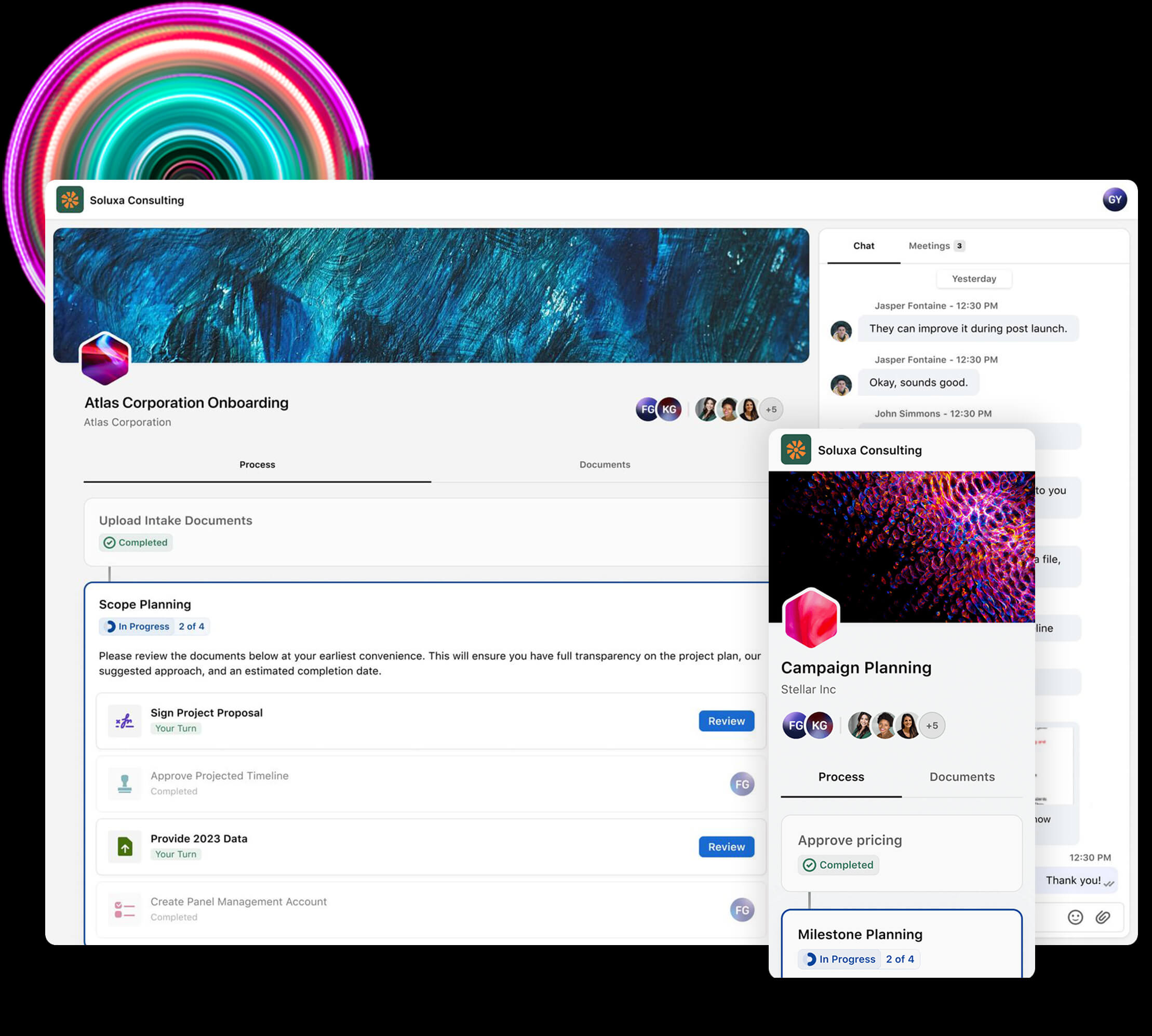
Task: Click the Atlas Corporation hexagon logo
Action: coord(105,359)
